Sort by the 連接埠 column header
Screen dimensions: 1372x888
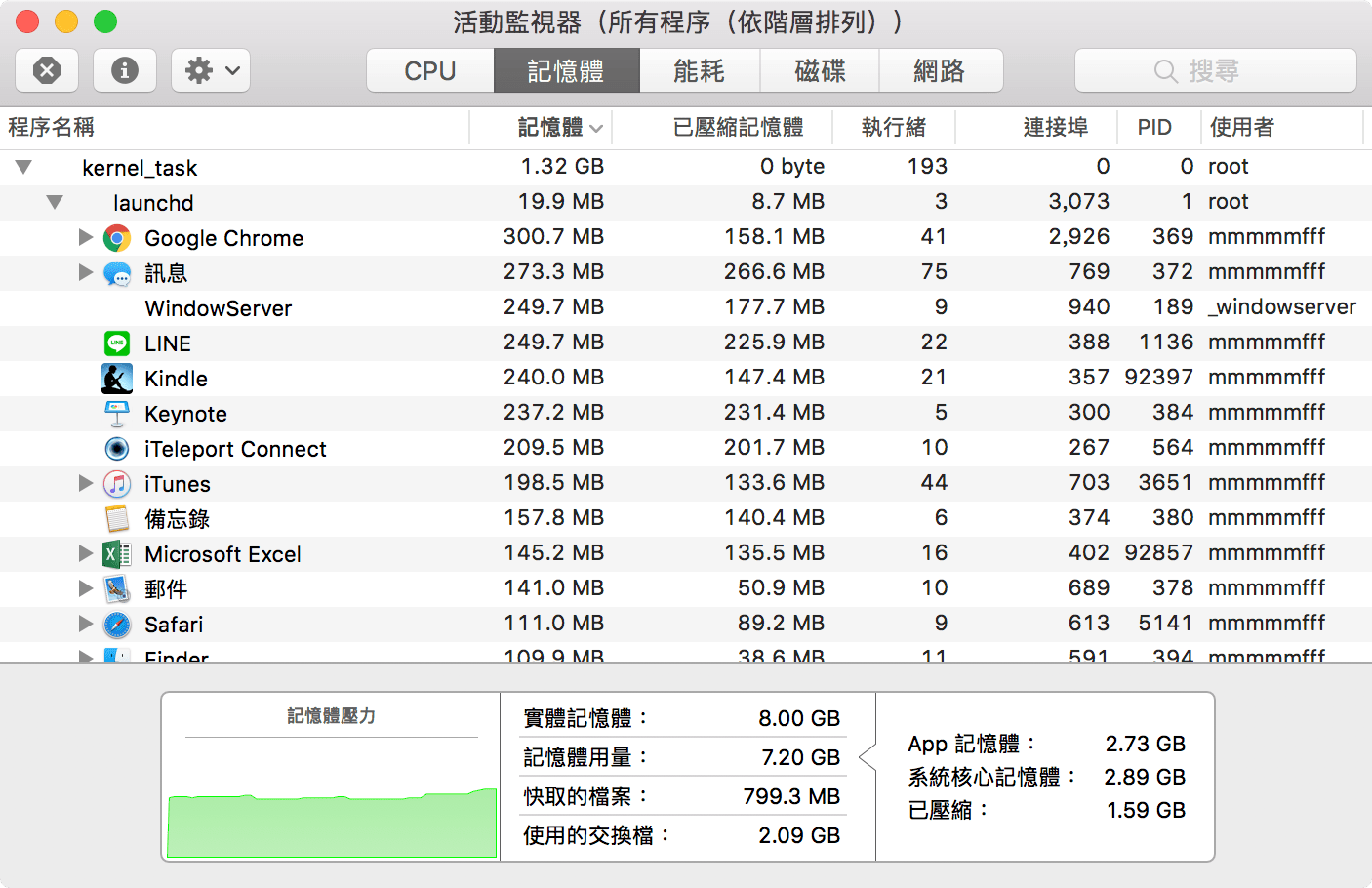[x=1037, y=127]
